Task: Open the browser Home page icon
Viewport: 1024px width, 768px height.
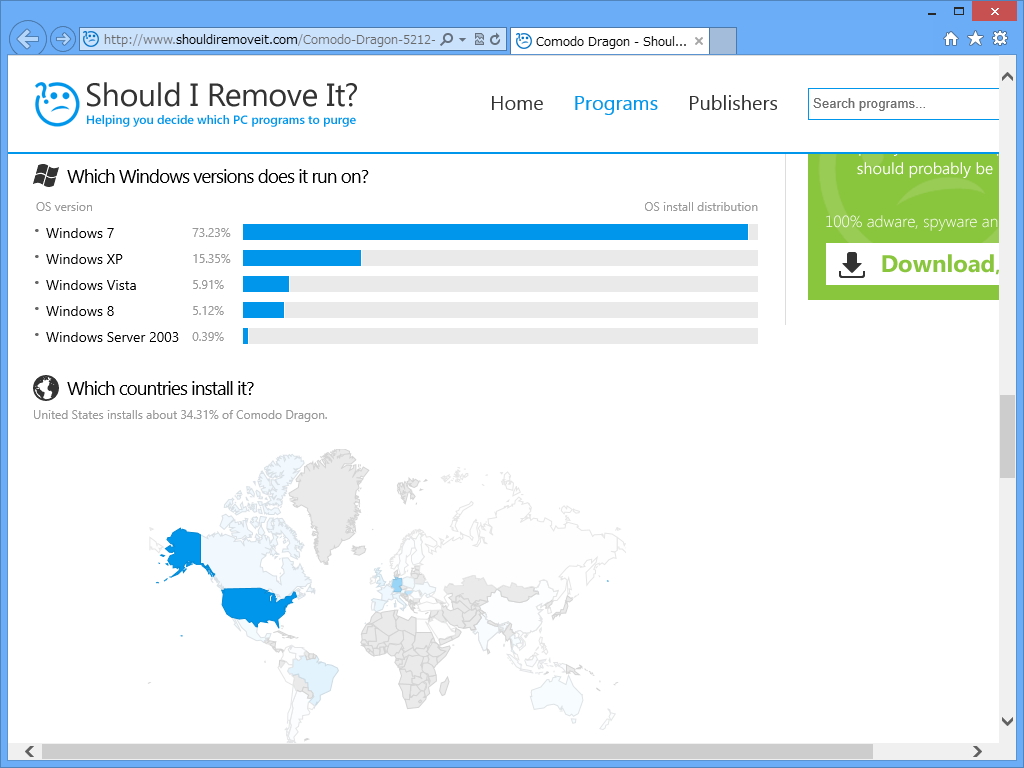Action: 951,39
